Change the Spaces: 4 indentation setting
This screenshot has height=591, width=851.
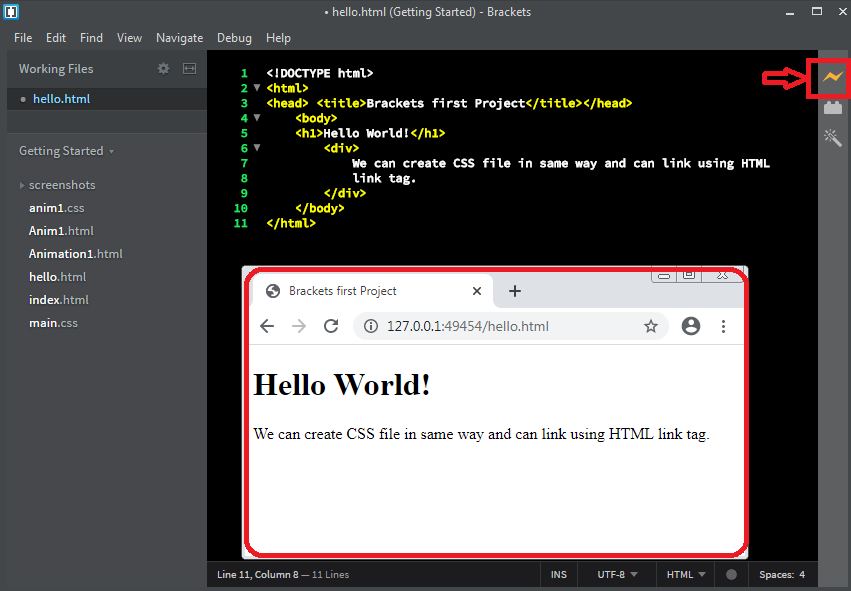tap(782, 574)
